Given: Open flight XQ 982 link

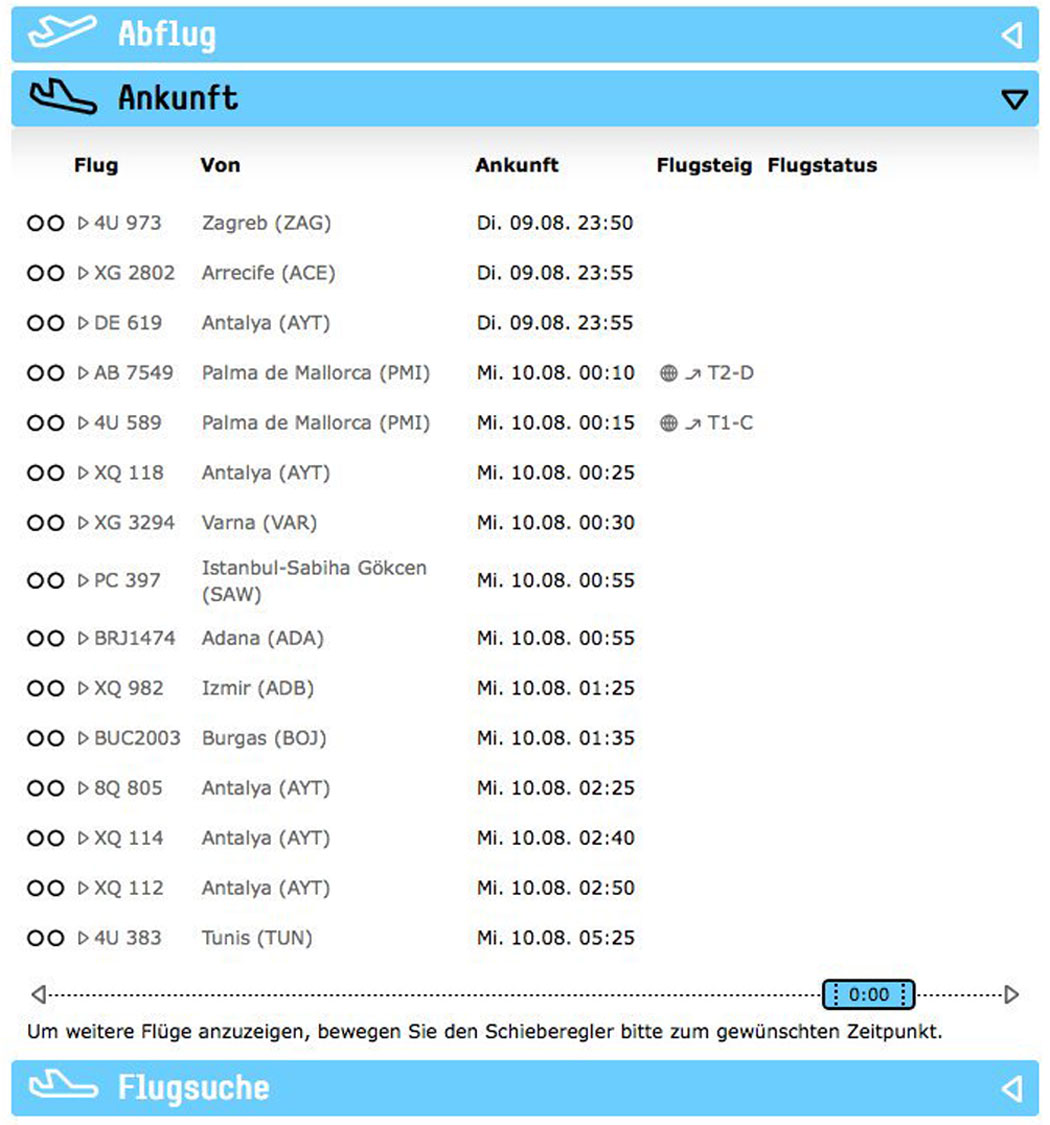Looking at the screenshot, I should 129,688.
